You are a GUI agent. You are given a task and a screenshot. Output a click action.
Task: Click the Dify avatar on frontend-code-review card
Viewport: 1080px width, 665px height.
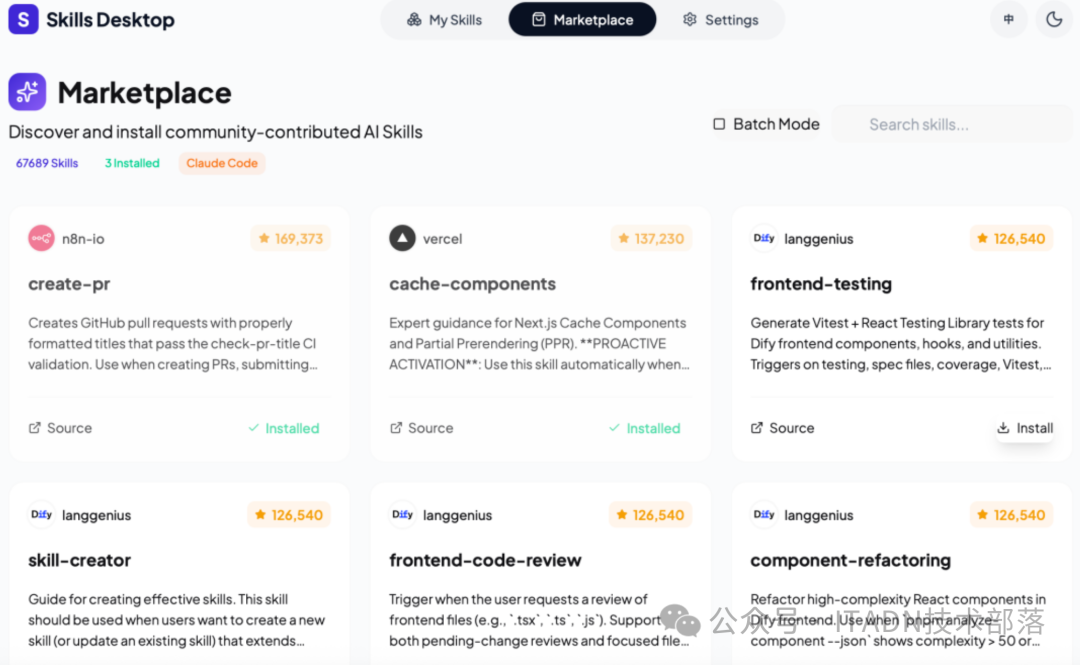[x=402, y=515]
